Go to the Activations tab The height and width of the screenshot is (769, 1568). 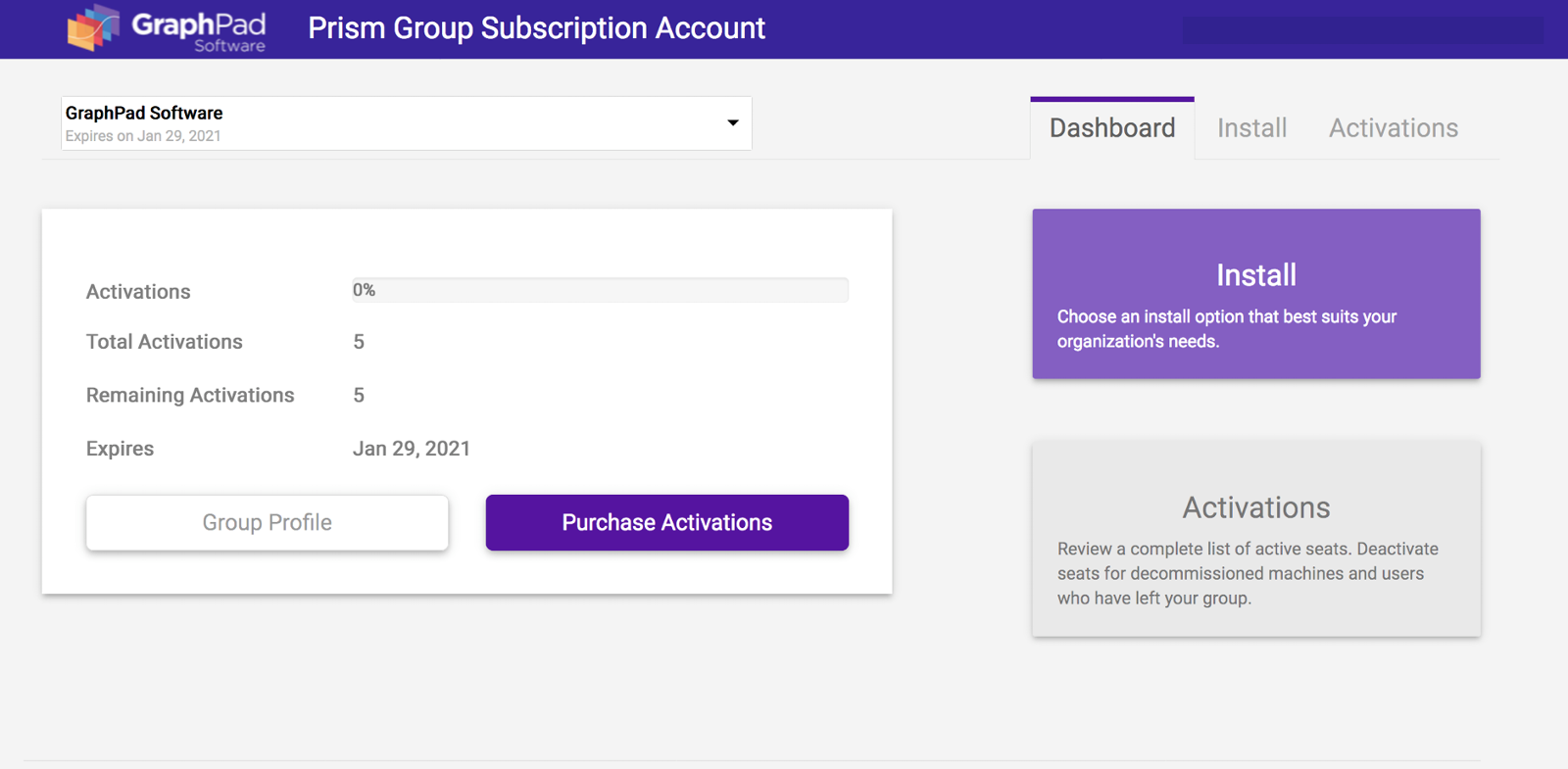[1393, 128]
